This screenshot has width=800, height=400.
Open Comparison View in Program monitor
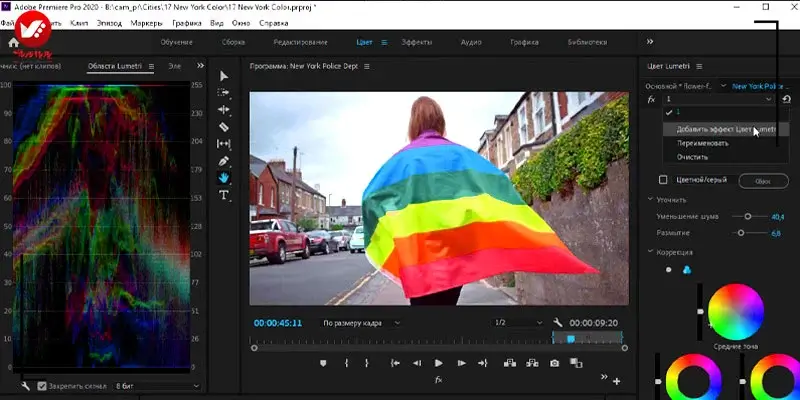point(576,363)
